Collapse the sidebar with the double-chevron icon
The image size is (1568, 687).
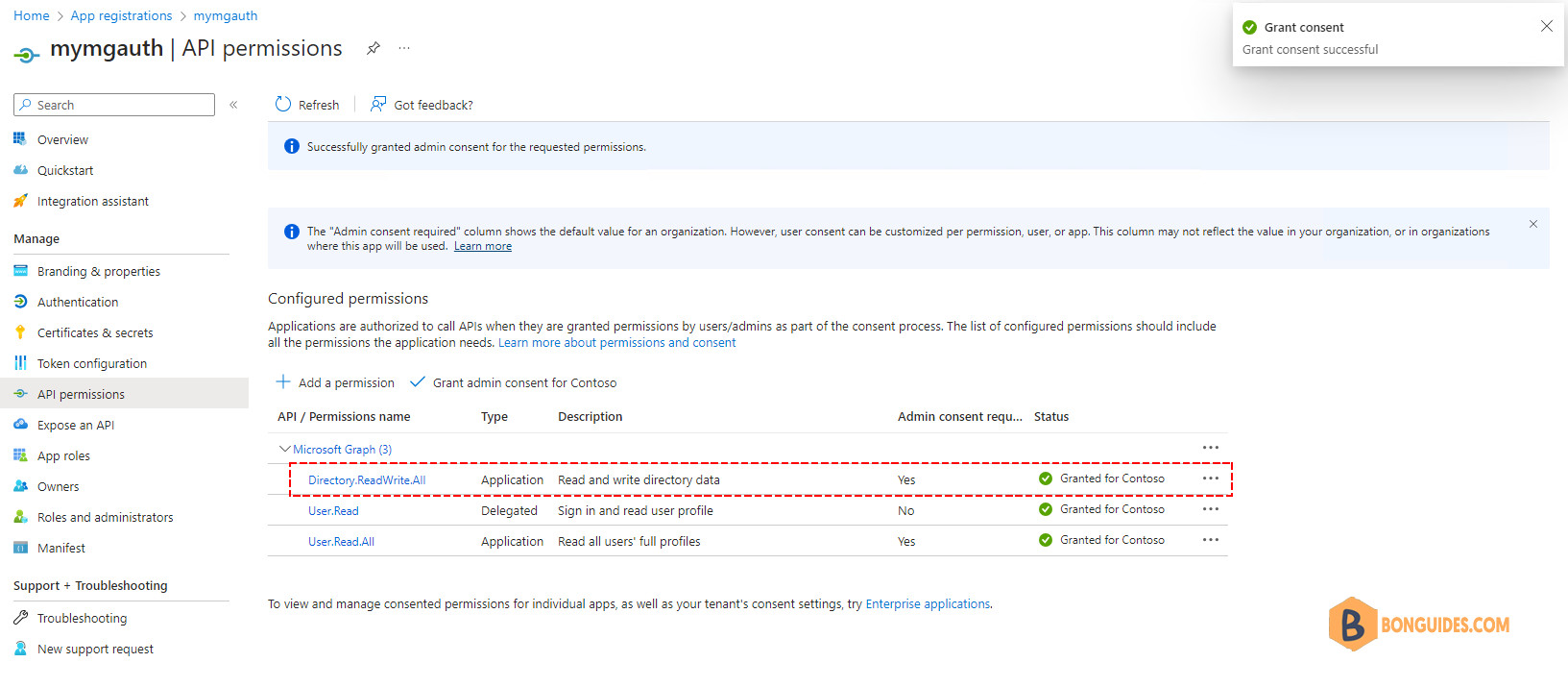(x=233, y=105)
